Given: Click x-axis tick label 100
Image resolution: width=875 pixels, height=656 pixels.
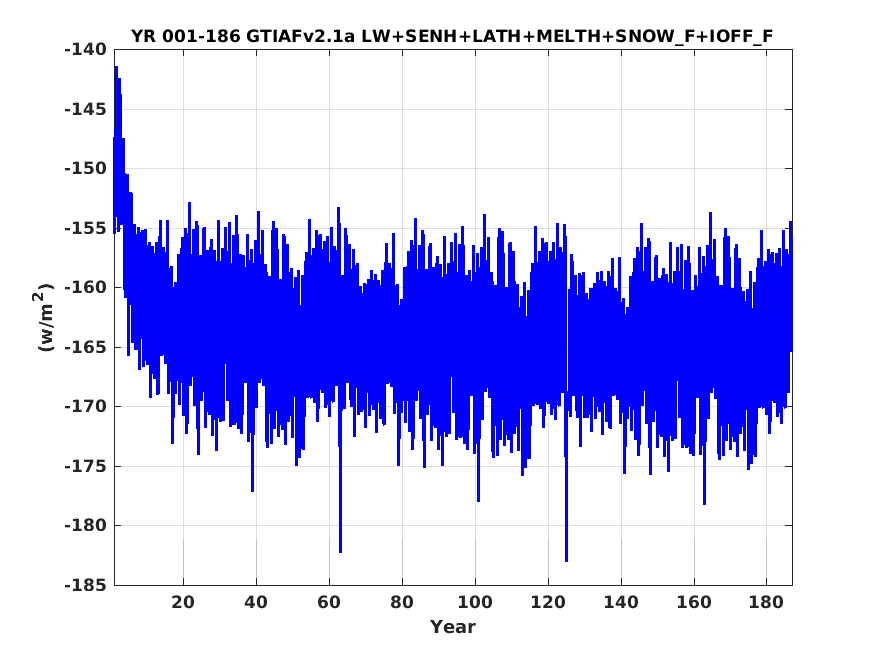Looking at the screenshot, I should [475, 602].
